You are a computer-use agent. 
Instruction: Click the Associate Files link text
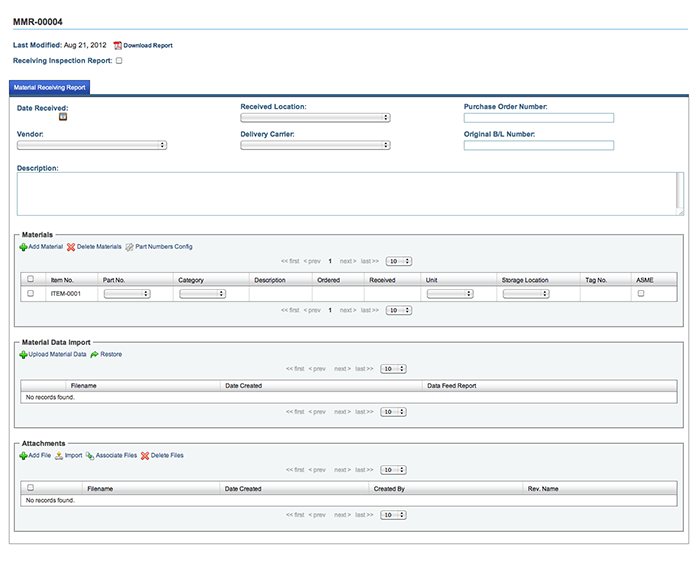[117, 455]
